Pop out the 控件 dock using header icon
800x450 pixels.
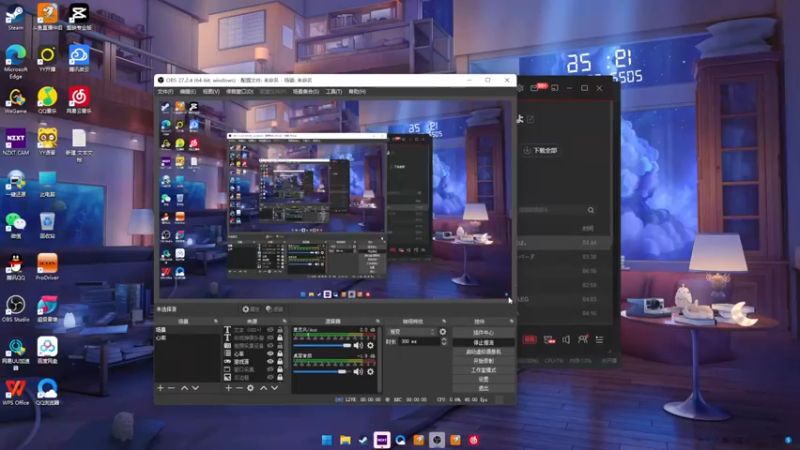tap(511, 321)
